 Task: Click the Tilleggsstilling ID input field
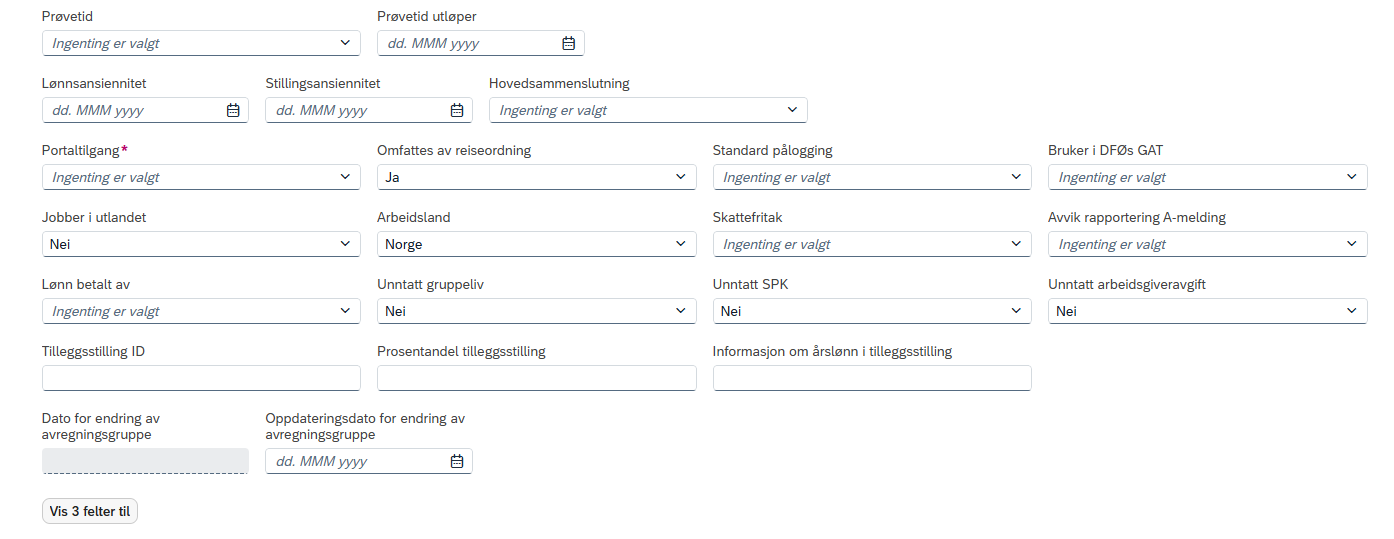[x=201, y=378]
